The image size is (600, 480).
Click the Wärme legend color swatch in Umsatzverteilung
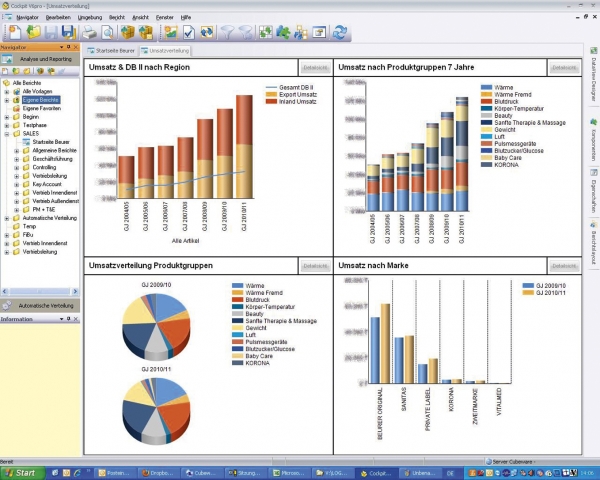click(x=237, y=285)
